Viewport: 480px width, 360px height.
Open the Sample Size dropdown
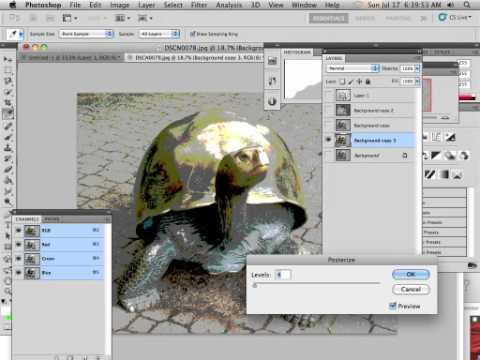click(x=86, y=34)
